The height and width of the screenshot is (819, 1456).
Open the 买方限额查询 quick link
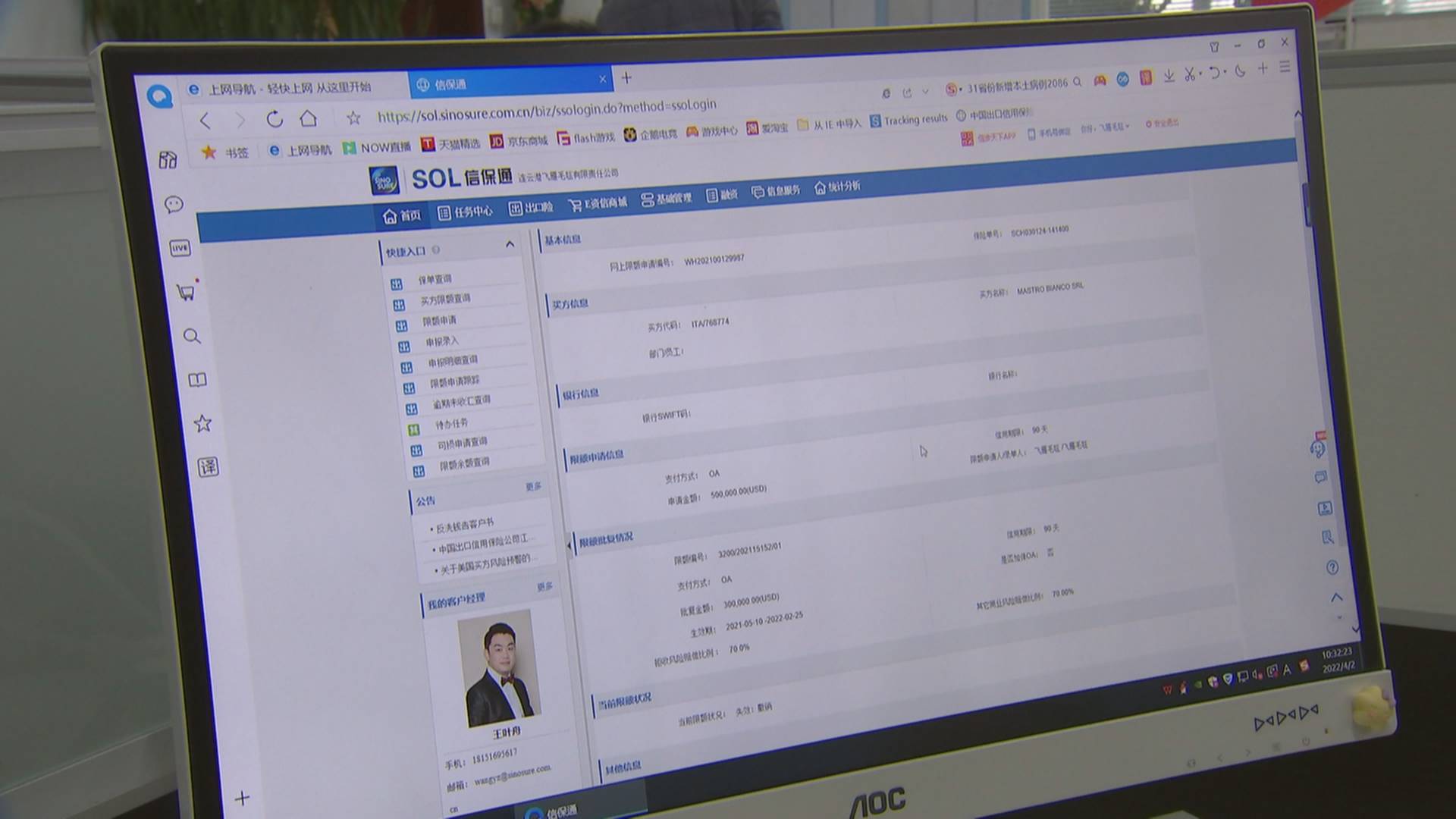444,300
